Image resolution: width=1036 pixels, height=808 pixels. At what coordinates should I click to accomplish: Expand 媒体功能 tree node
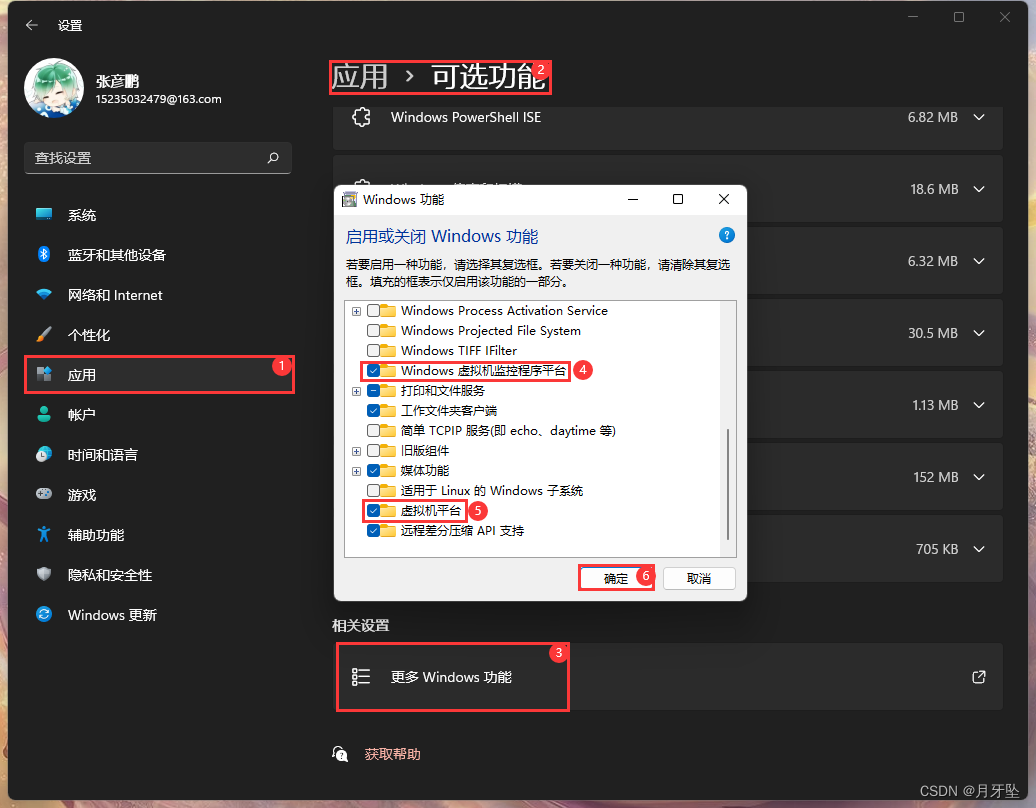click(357, 471)
